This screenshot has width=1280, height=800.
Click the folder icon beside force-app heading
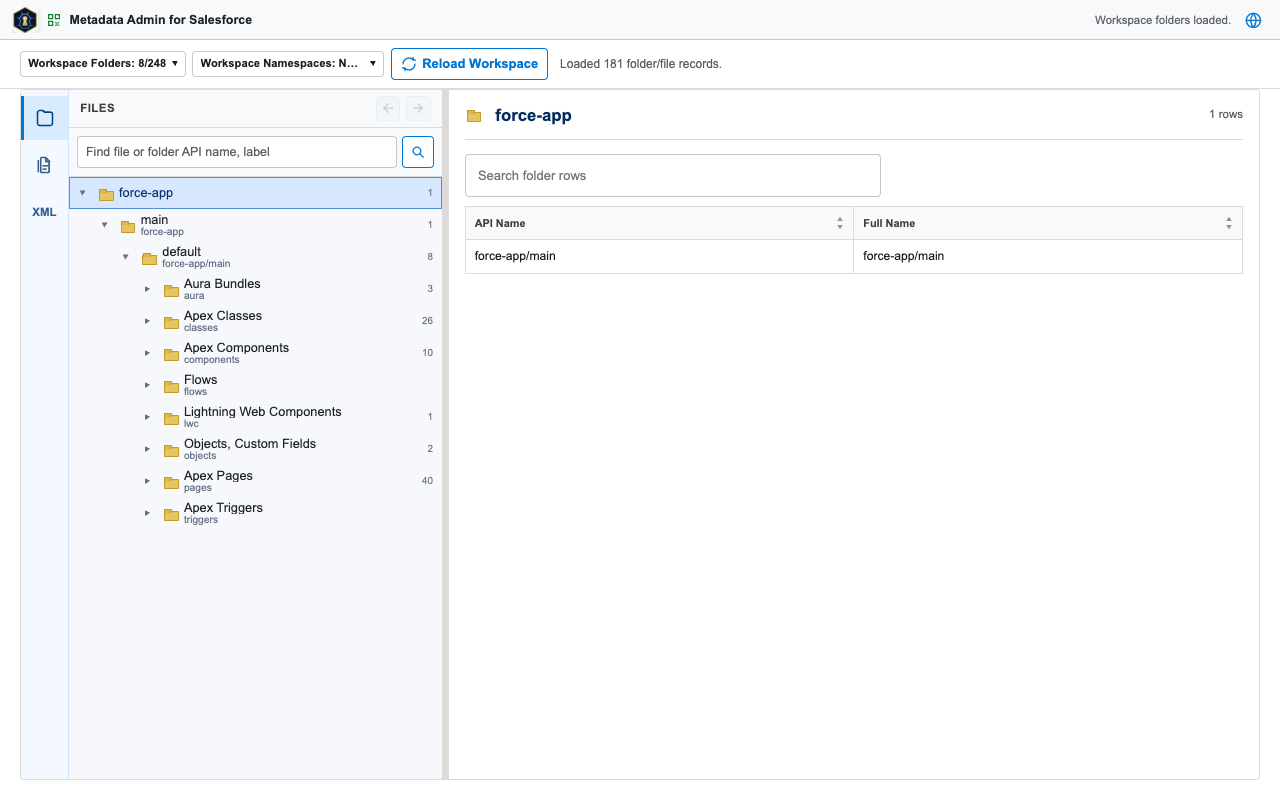click(x=474, y=116)
